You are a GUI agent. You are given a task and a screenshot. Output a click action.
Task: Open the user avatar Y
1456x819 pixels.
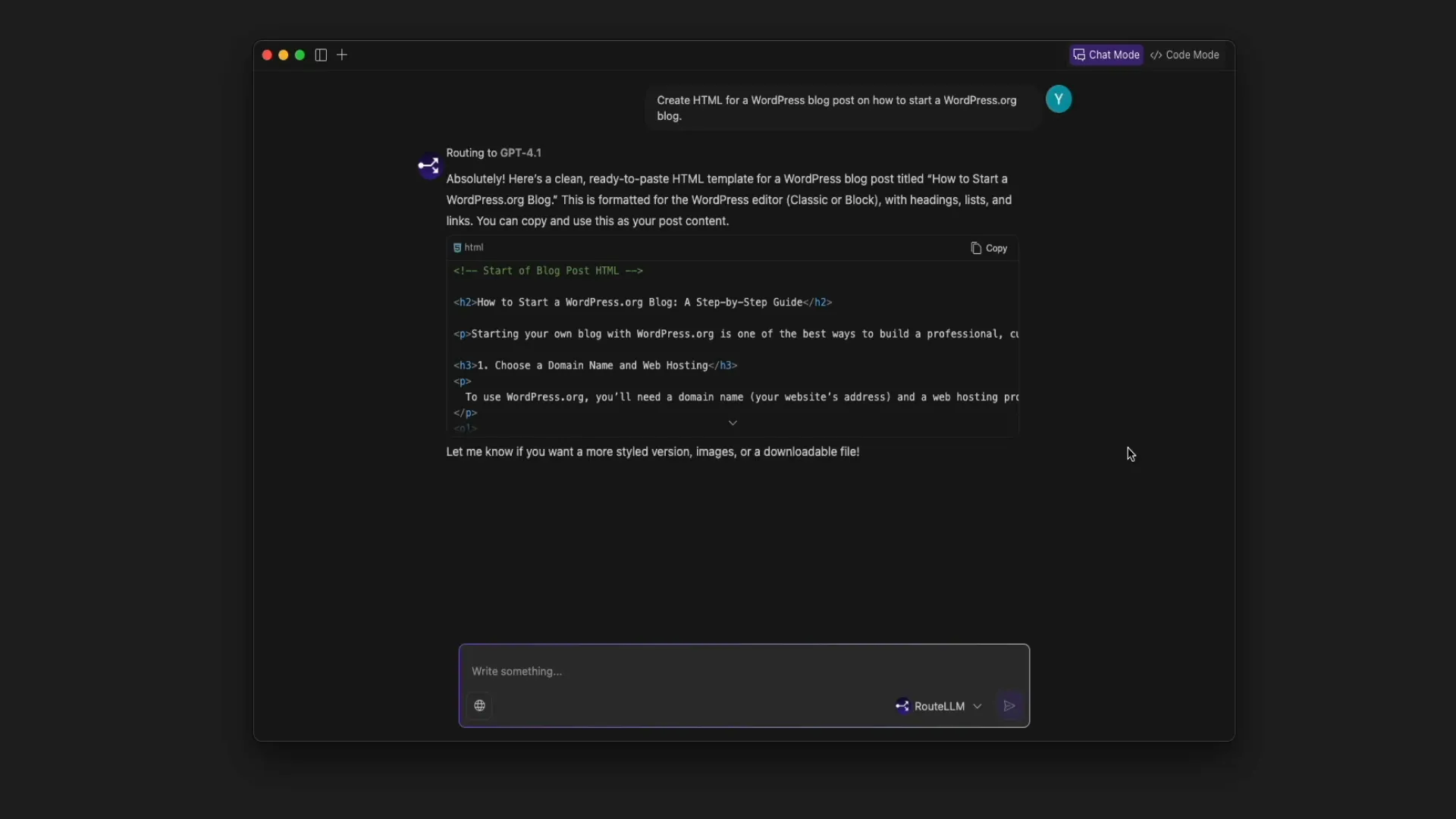[1059, 99]
